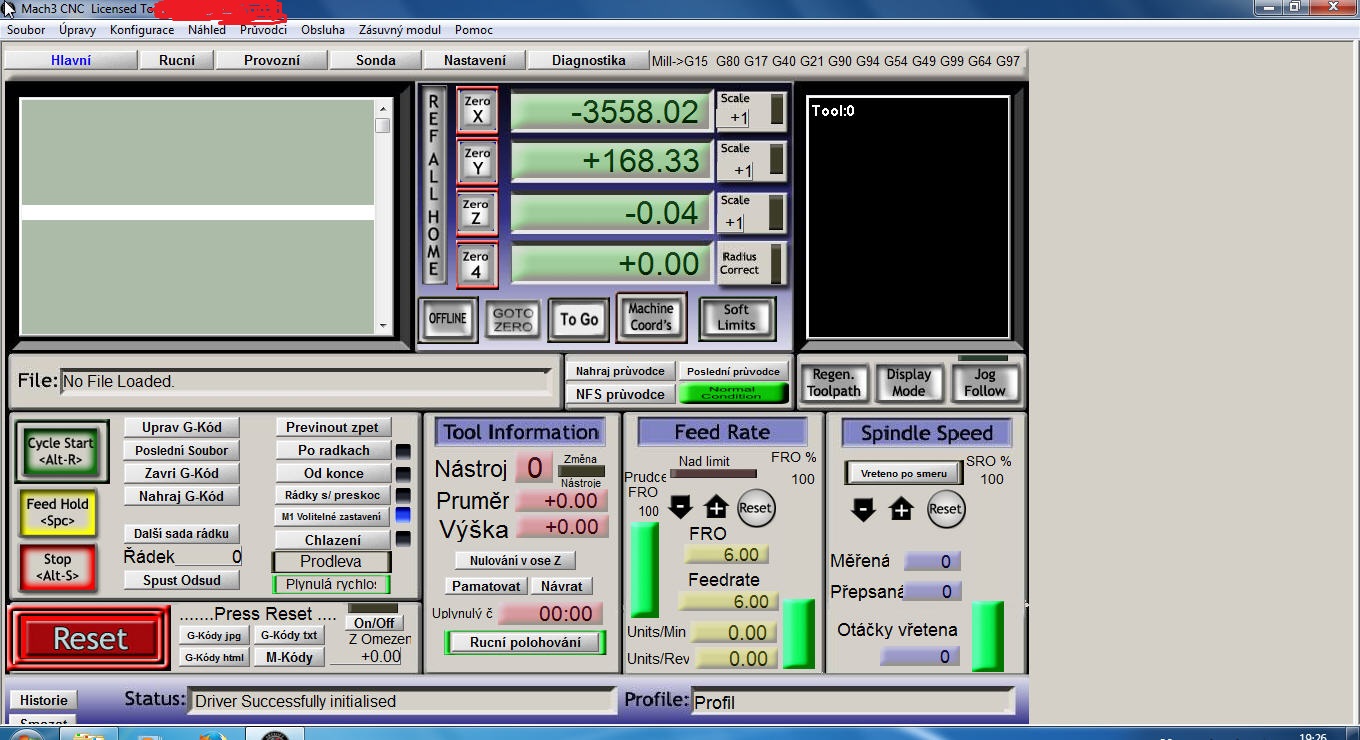The height and width of the screenshot is (740, 1360).
Task: Toggle Vreteno po smeru spindle
Action: (903, 473)
